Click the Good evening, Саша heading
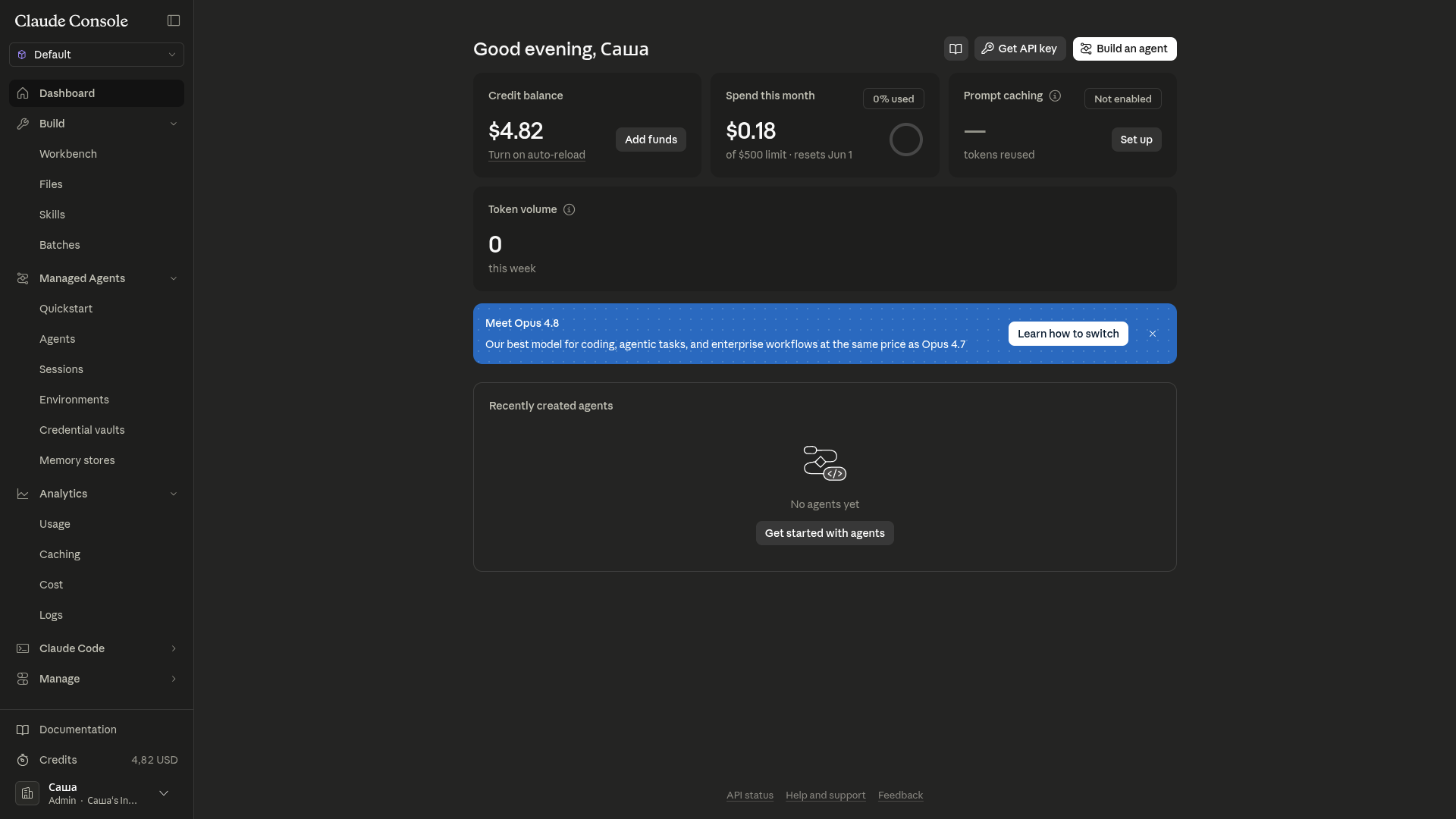The width and height of the screenshot is (1456, 819). 561,49
